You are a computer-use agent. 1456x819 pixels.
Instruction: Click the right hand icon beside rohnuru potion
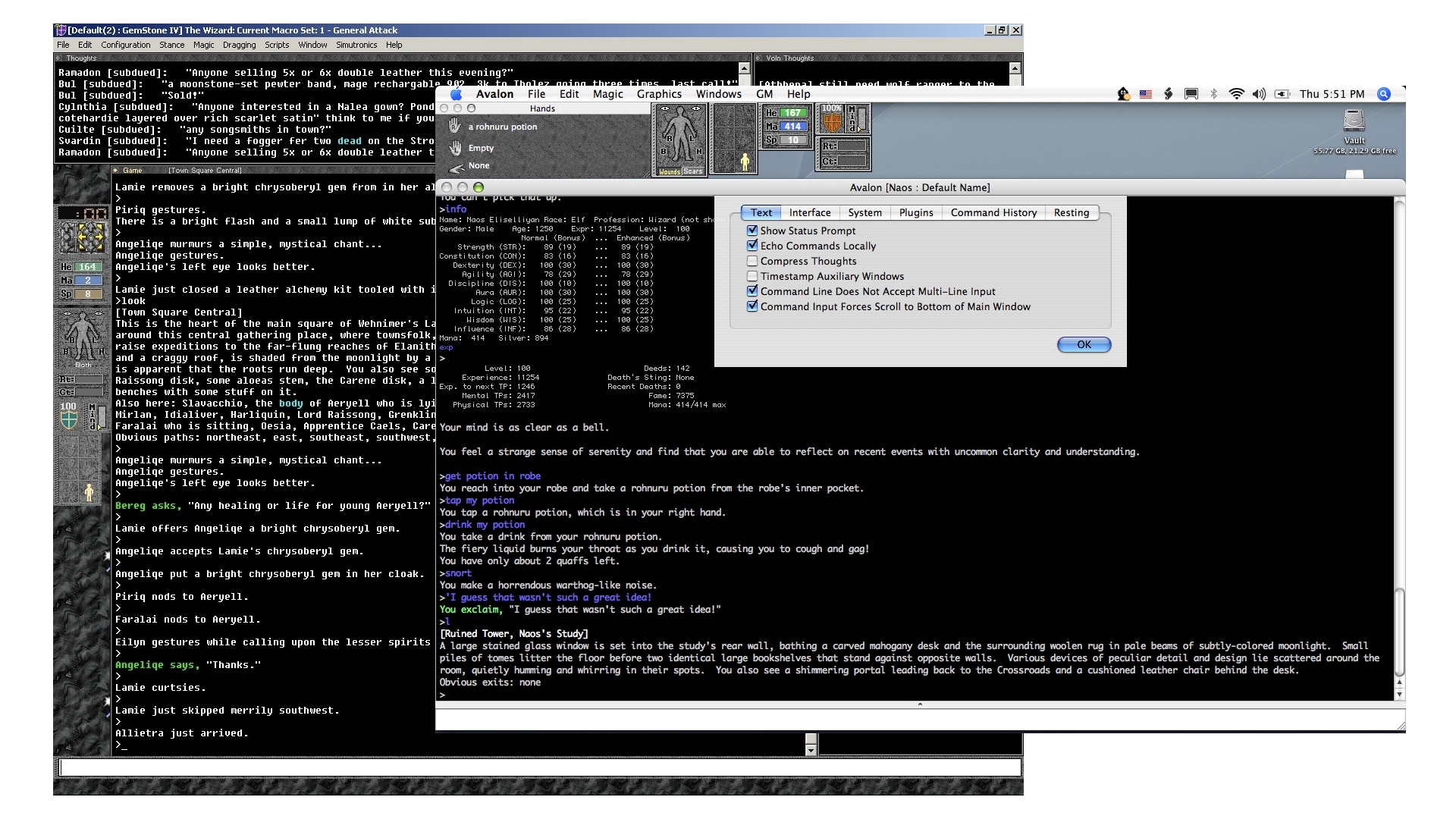click(455, 126)
